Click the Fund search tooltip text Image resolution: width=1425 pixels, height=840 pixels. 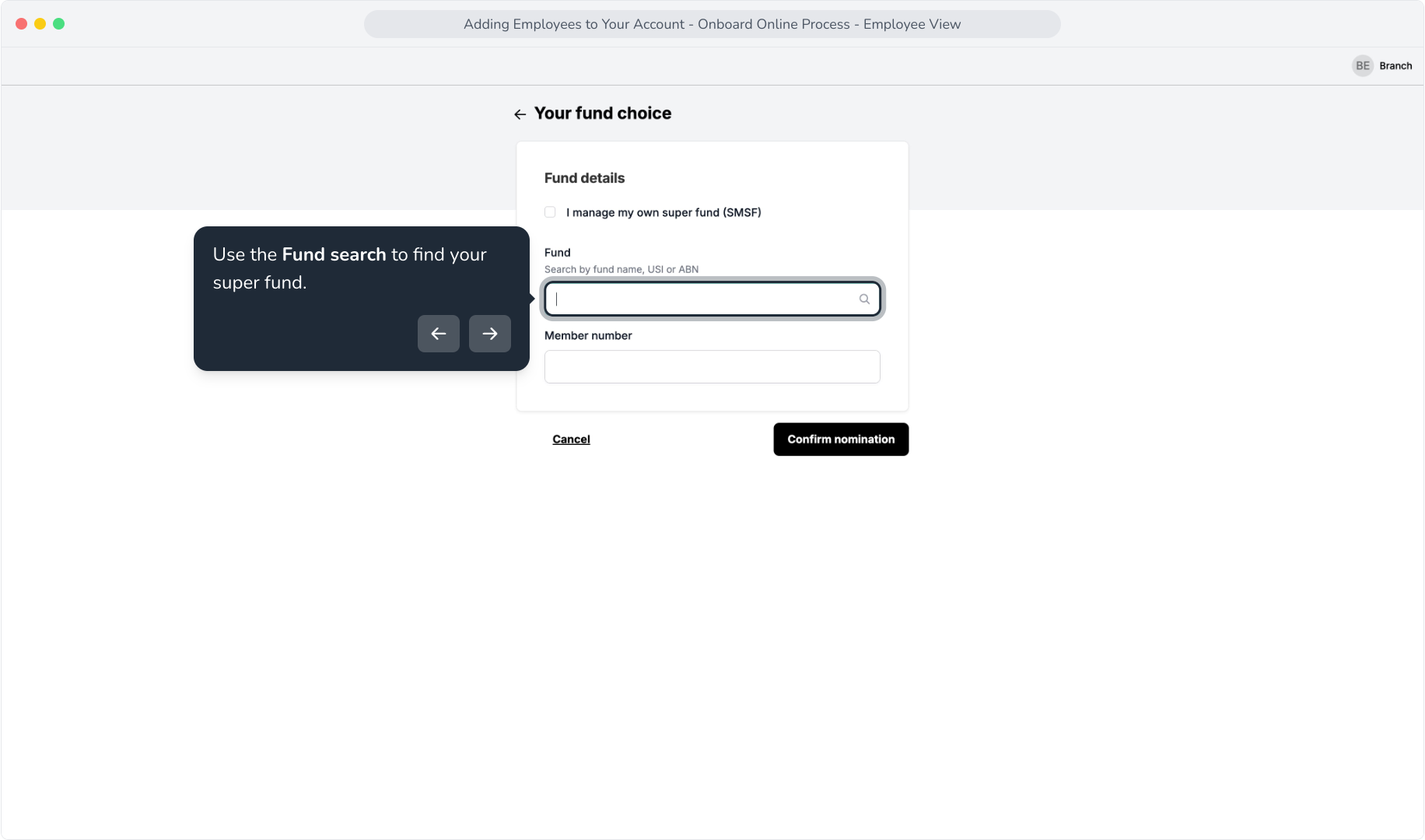click(350, 268)
